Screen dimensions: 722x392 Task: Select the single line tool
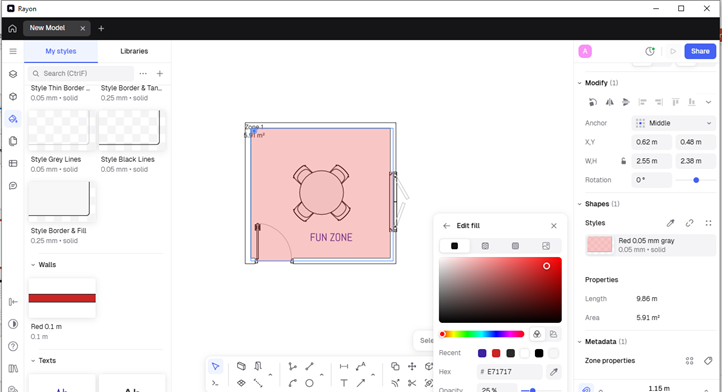(309, 366)
